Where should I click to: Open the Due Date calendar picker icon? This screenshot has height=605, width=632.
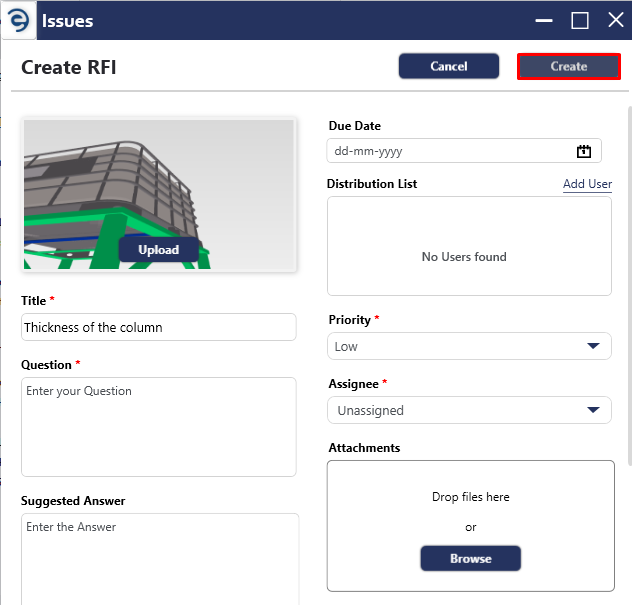583,151
